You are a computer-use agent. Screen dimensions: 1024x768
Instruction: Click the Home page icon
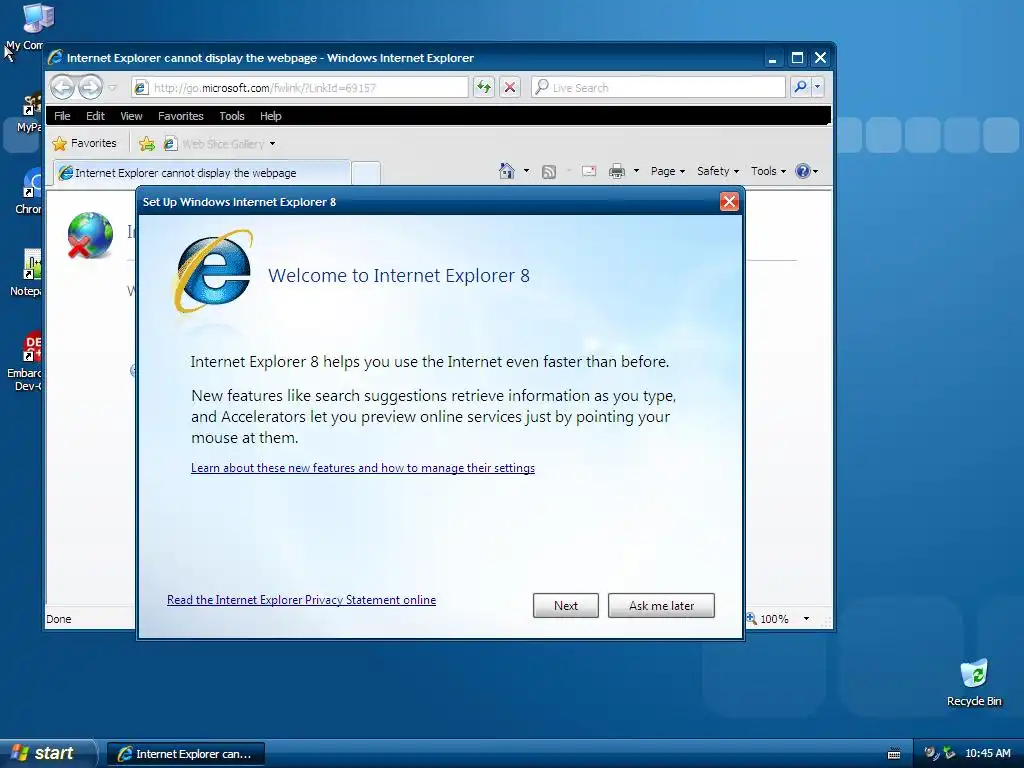[x=507, y=171]
